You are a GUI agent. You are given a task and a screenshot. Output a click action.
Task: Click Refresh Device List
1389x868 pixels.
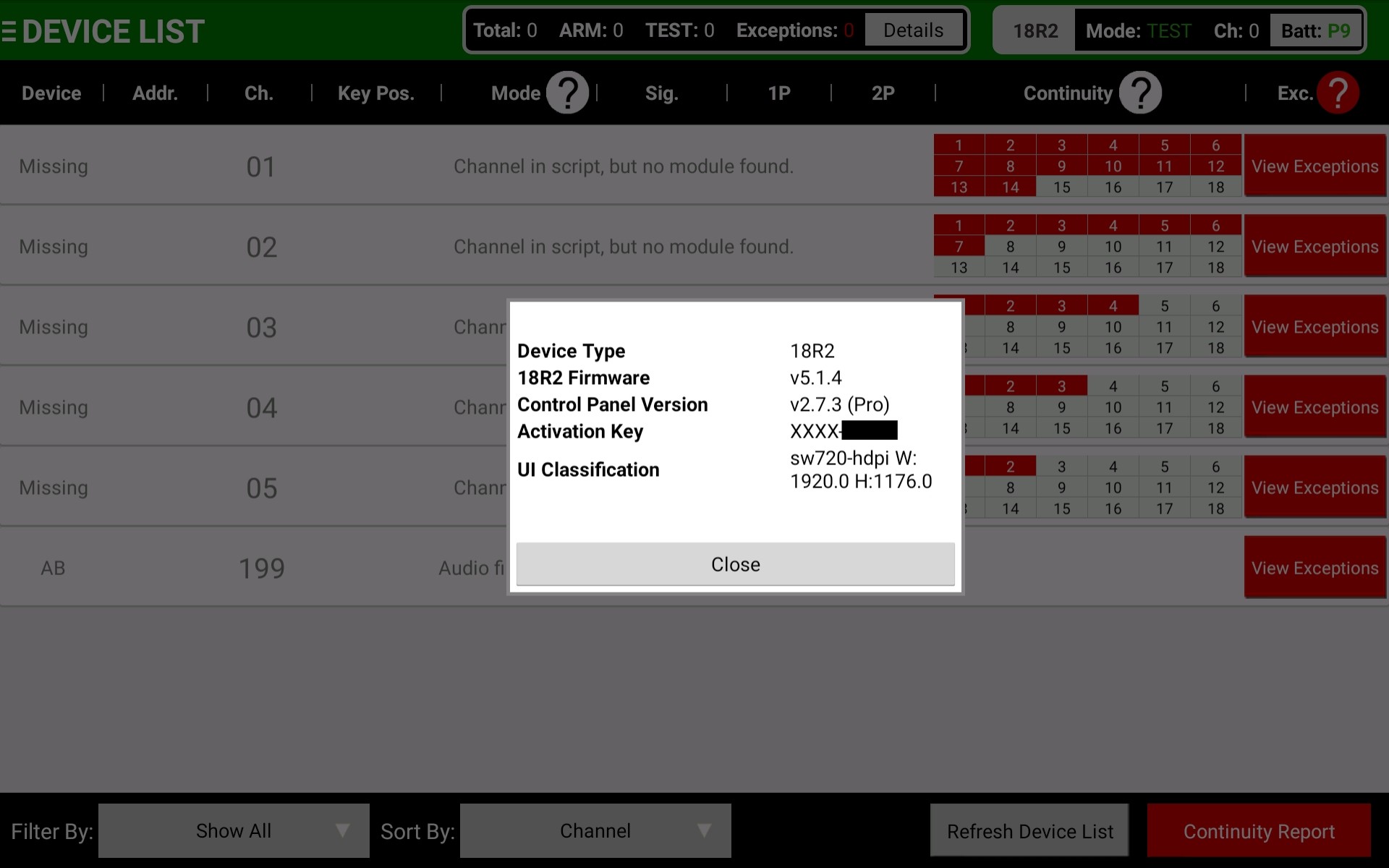point(1029,830)
